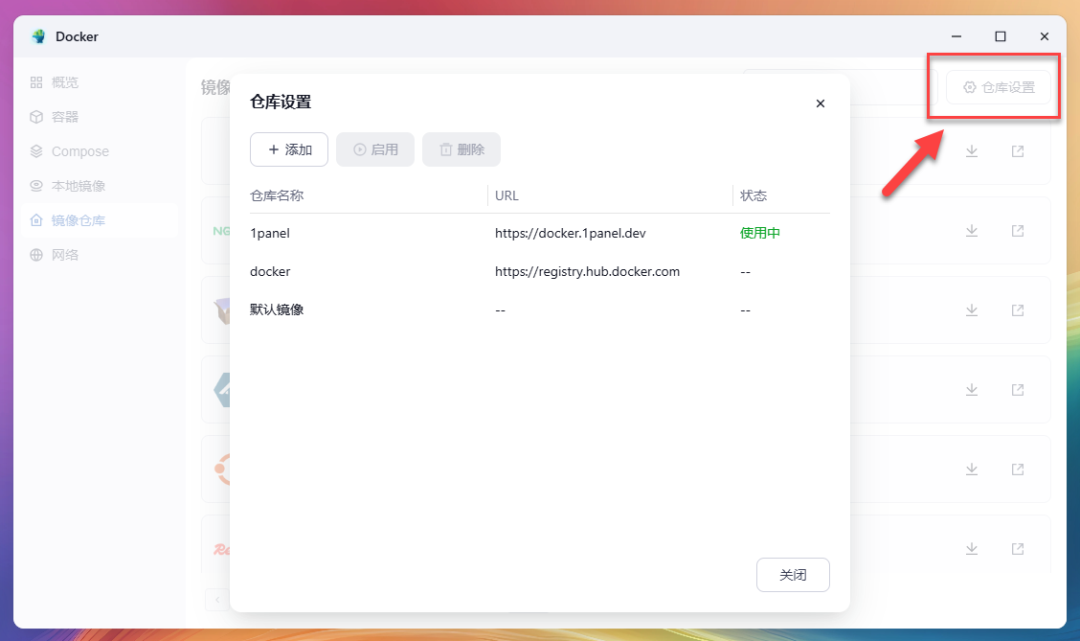Open the external link icon in the fifth image row
Screen dimensions: 1080x641
pos(1017,469)
